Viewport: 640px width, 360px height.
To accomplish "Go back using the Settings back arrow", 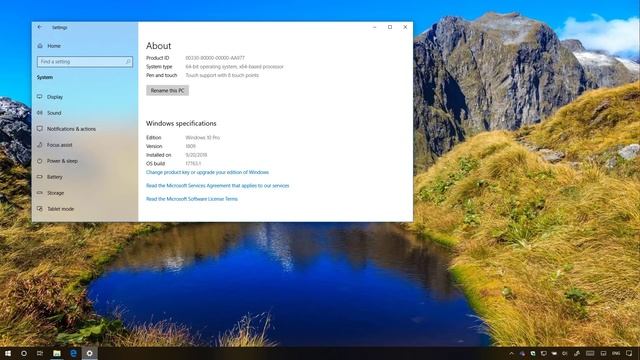I will (x=40, y=27).
